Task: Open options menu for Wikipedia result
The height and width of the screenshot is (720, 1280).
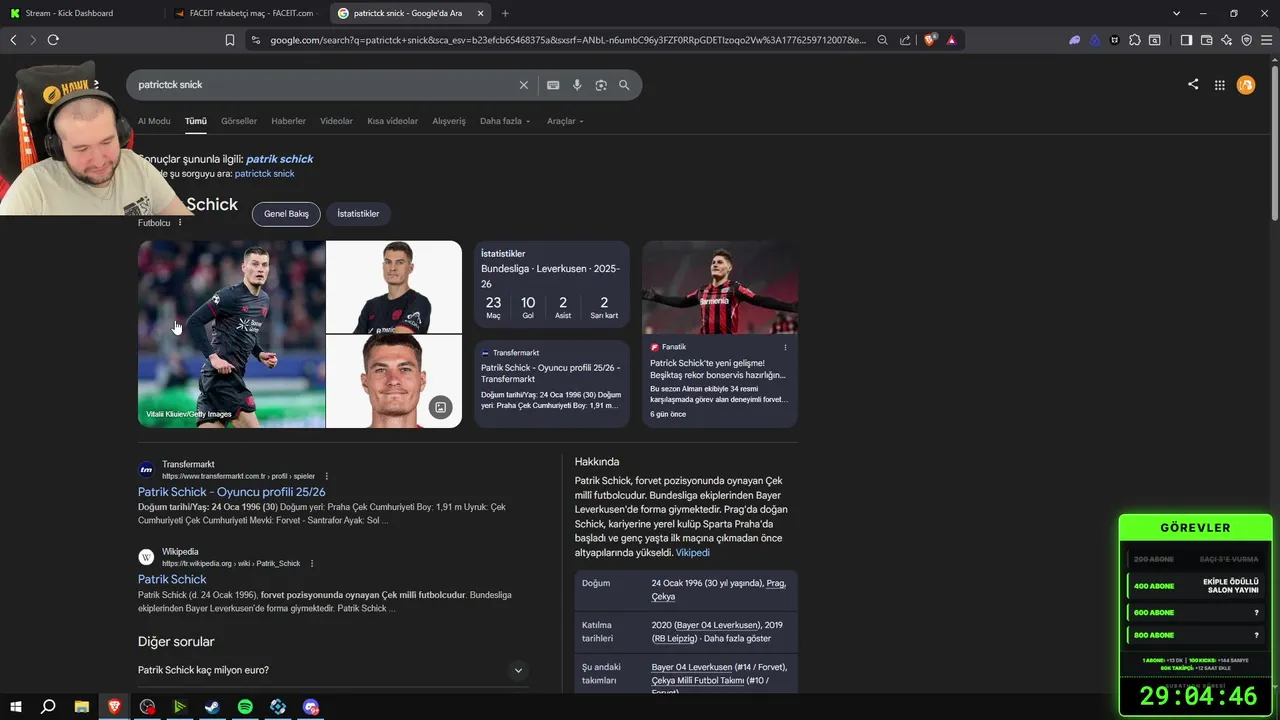Action: [x=312, y=563]
